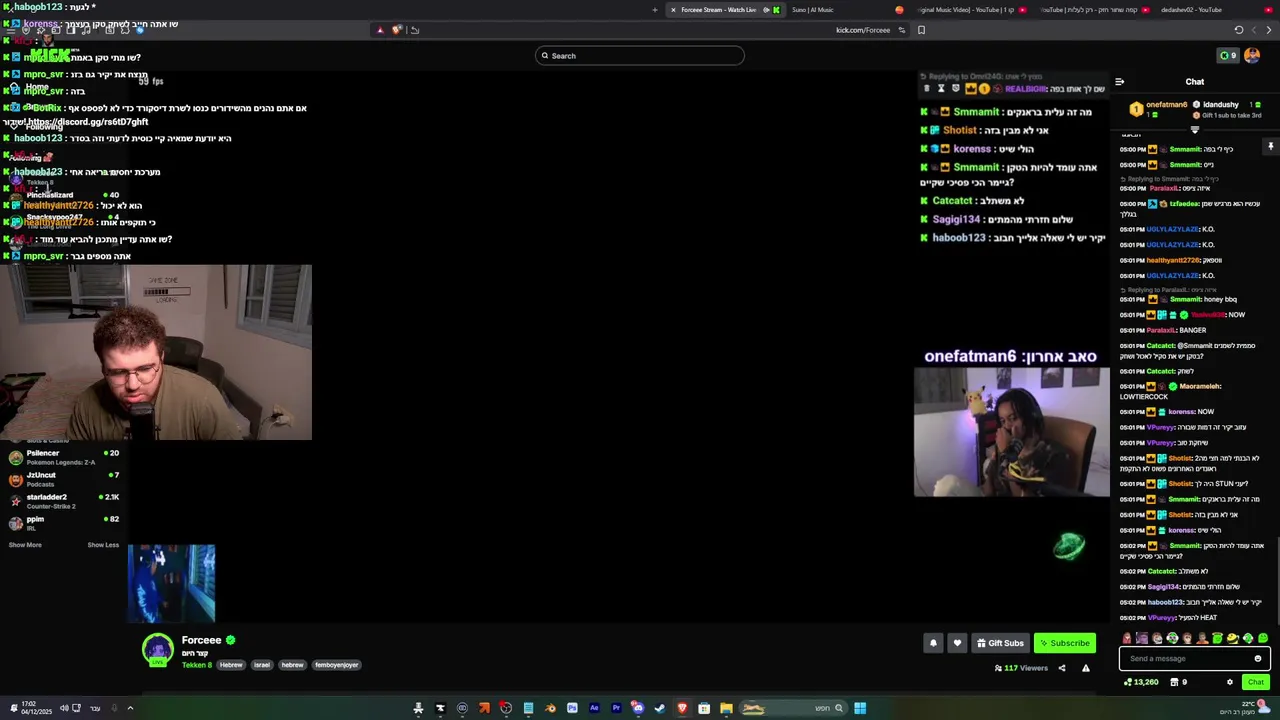The width and height of the screenshot is (1280, 720).
Task: Open the user avatar menu
Action: tap(1252, 56)
